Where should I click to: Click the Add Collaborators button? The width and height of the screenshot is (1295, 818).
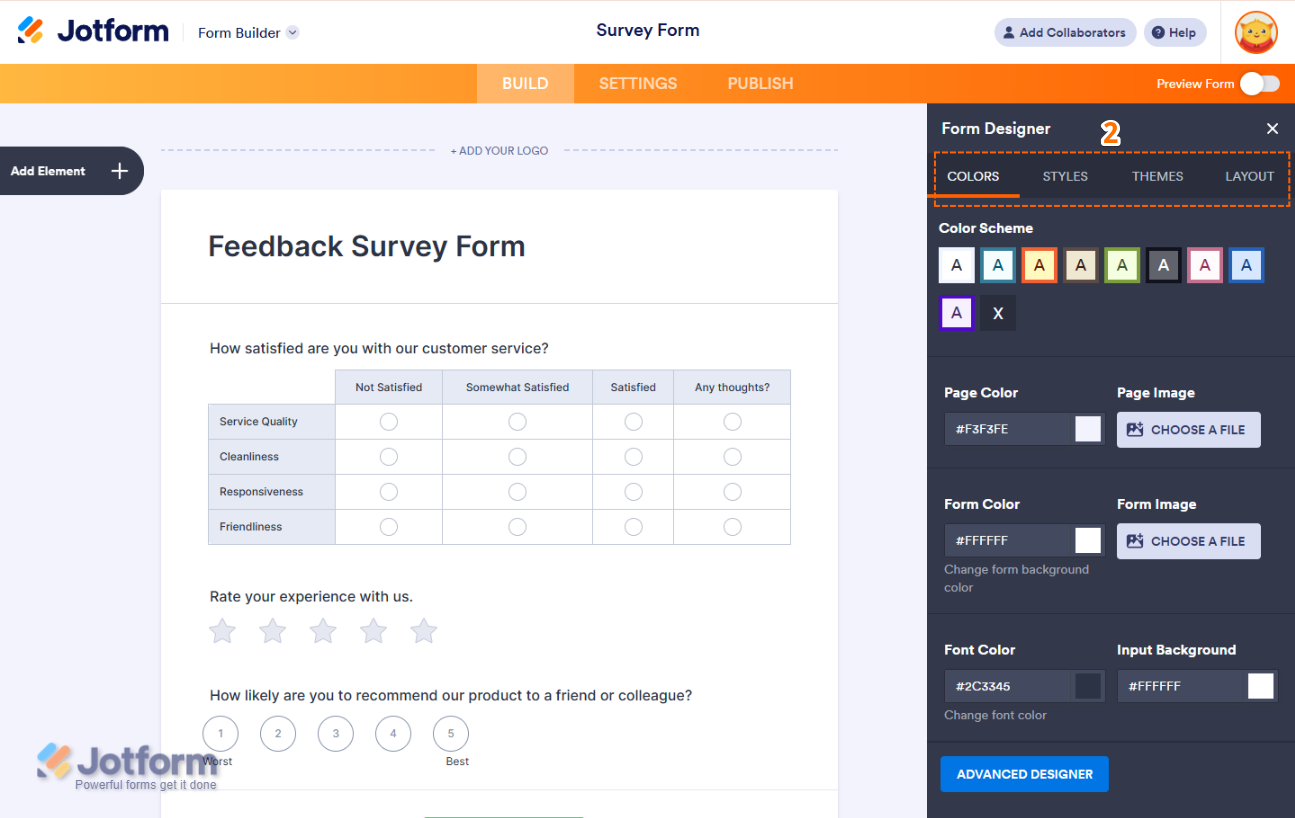[x=1065, y=33]
